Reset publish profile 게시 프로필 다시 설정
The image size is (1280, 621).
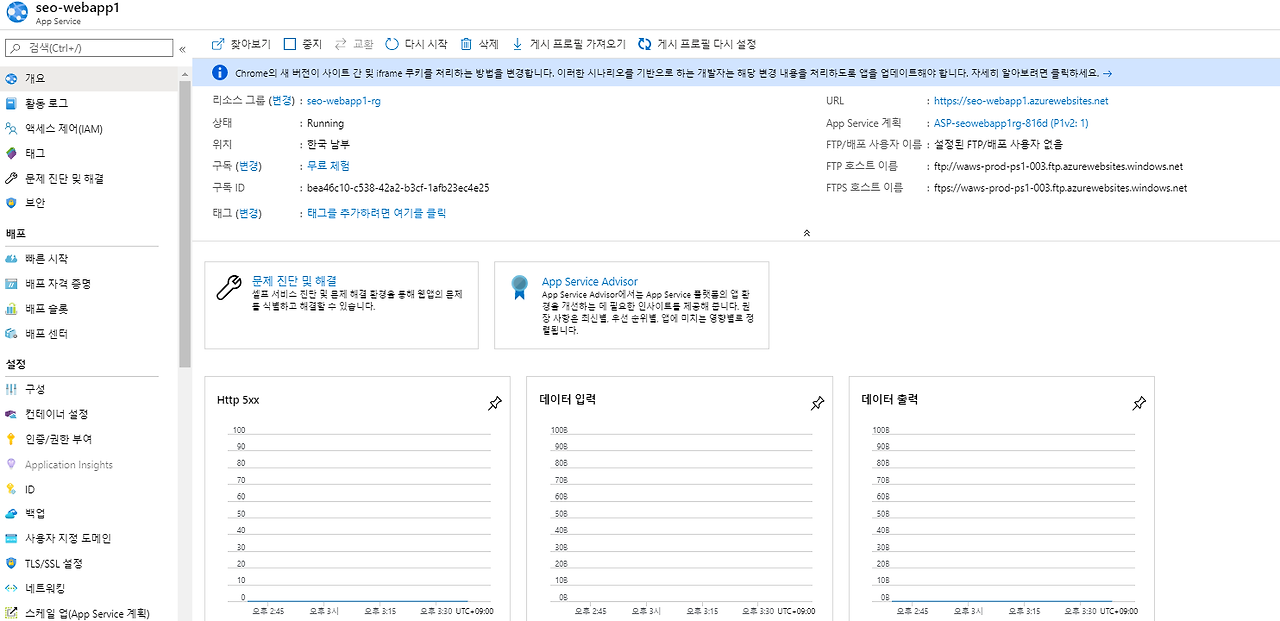click(697, 44)
